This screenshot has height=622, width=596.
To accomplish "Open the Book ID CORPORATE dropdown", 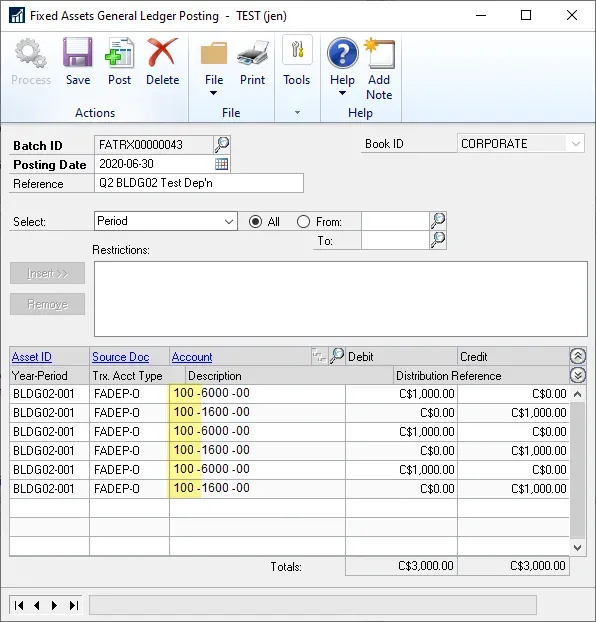I will click(576, 144).
